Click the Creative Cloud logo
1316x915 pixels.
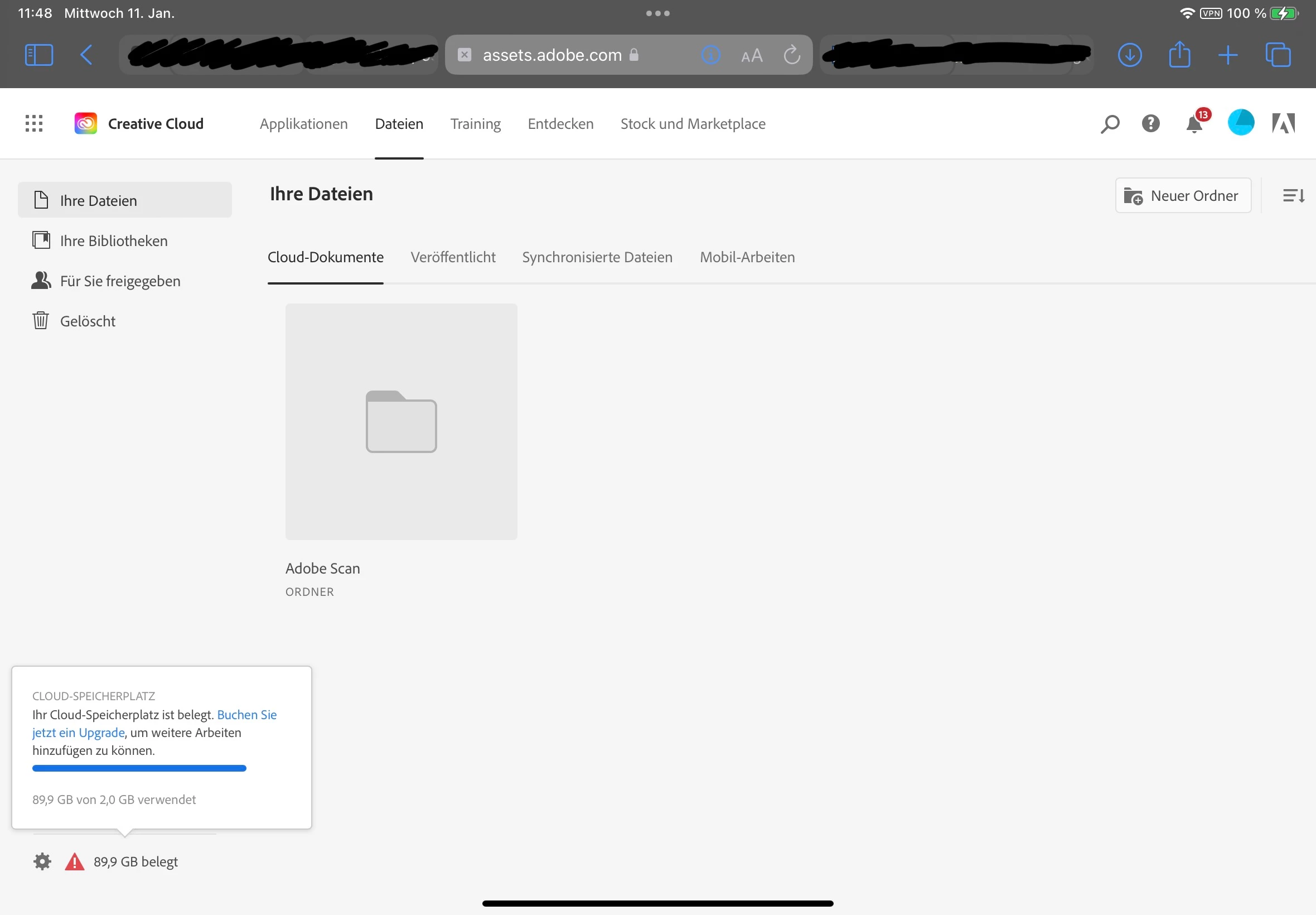(x=86, y=123)
